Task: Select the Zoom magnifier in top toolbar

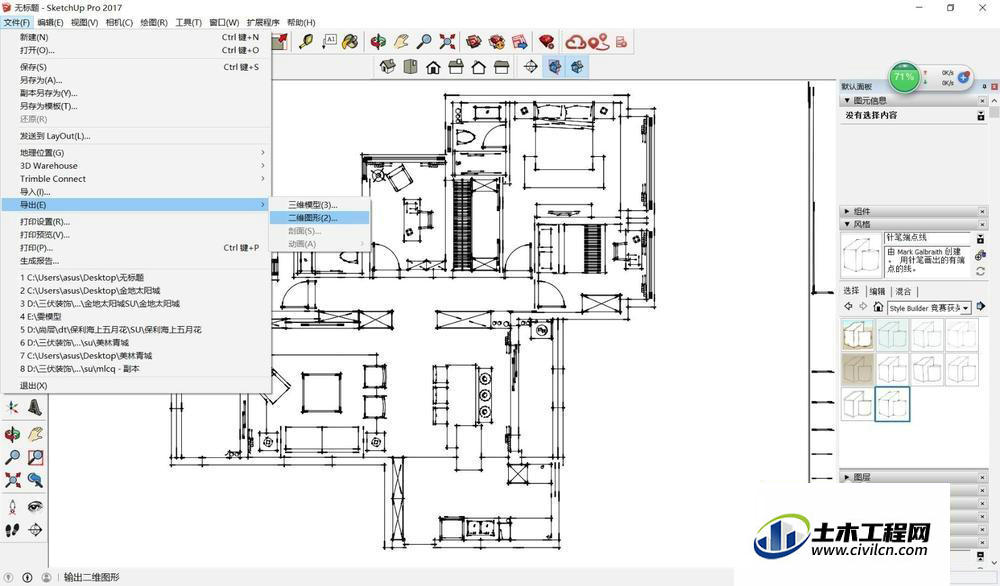Action: tap(424, 42)
